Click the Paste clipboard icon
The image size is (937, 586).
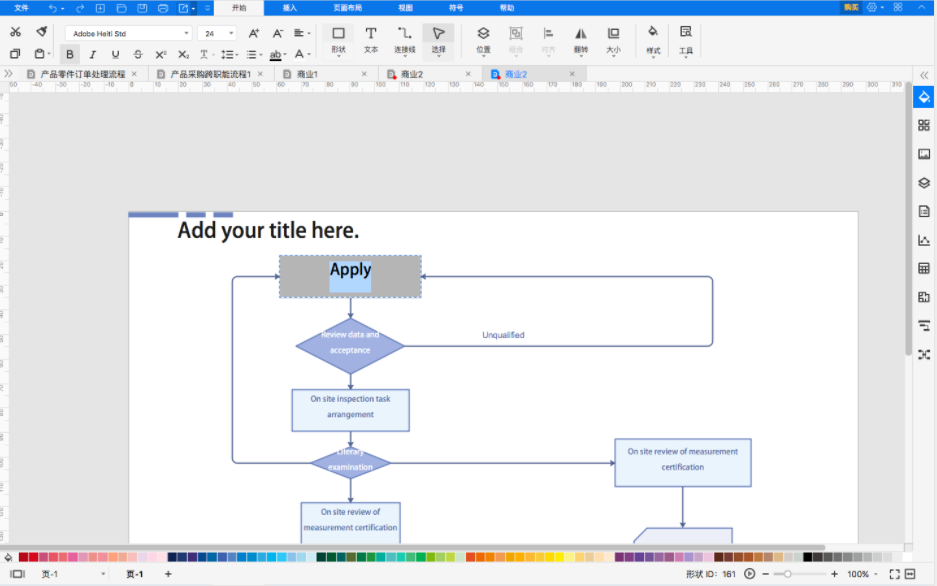tap(39, 54)
